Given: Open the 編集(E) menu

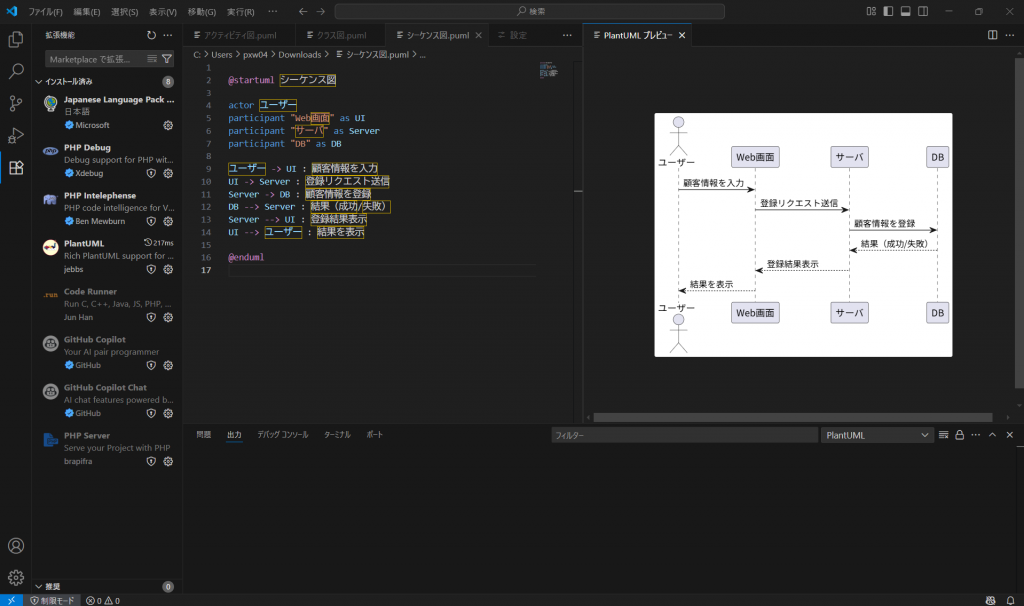Looking at the screenshot, I should 87,12.
